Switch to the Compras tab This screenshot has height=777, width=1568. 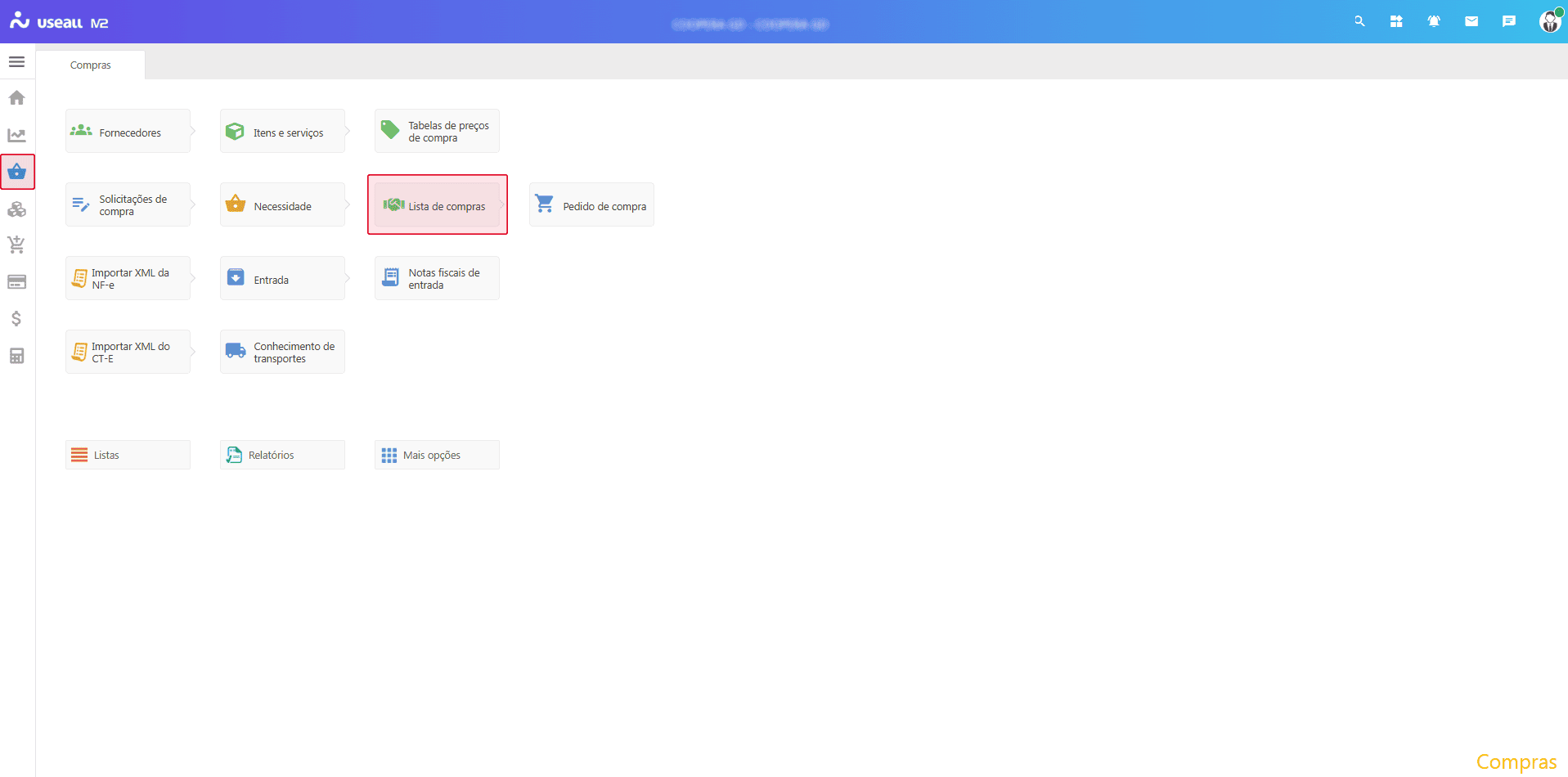click(x=90, y=65)
